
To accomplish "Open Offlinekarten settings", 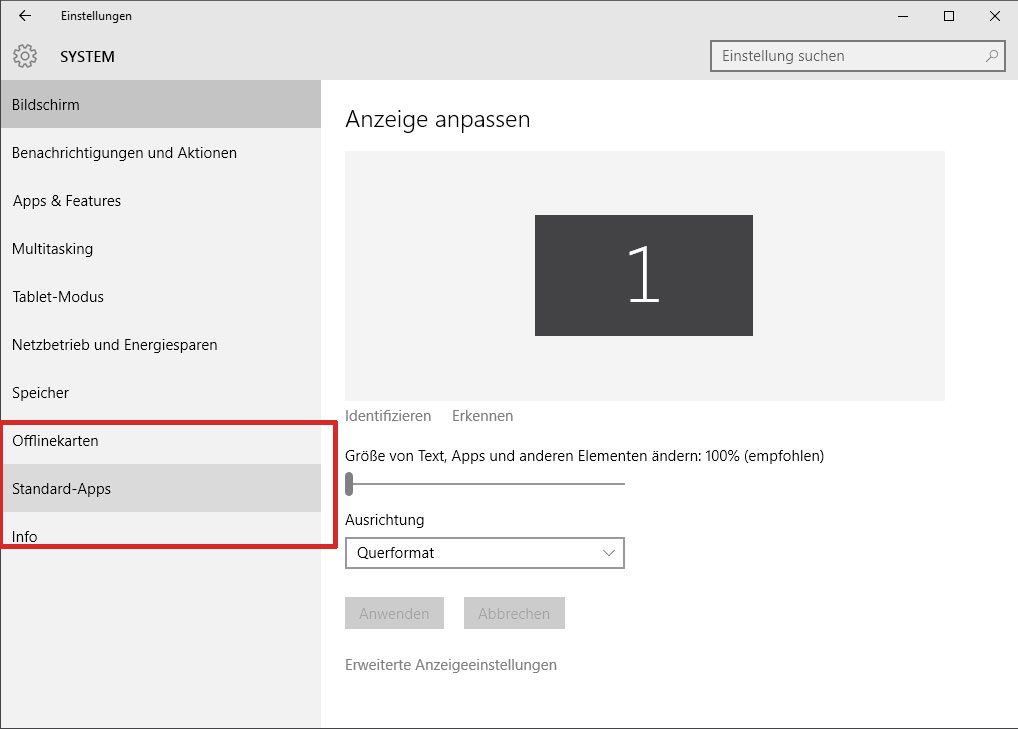I will [x=160, y=441].
